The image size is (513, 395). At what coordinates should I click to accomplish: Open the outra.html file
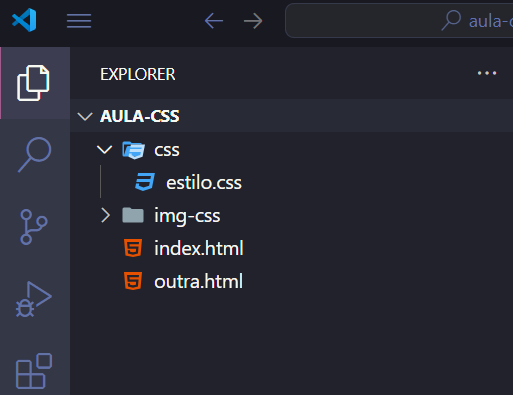(198, 281)
